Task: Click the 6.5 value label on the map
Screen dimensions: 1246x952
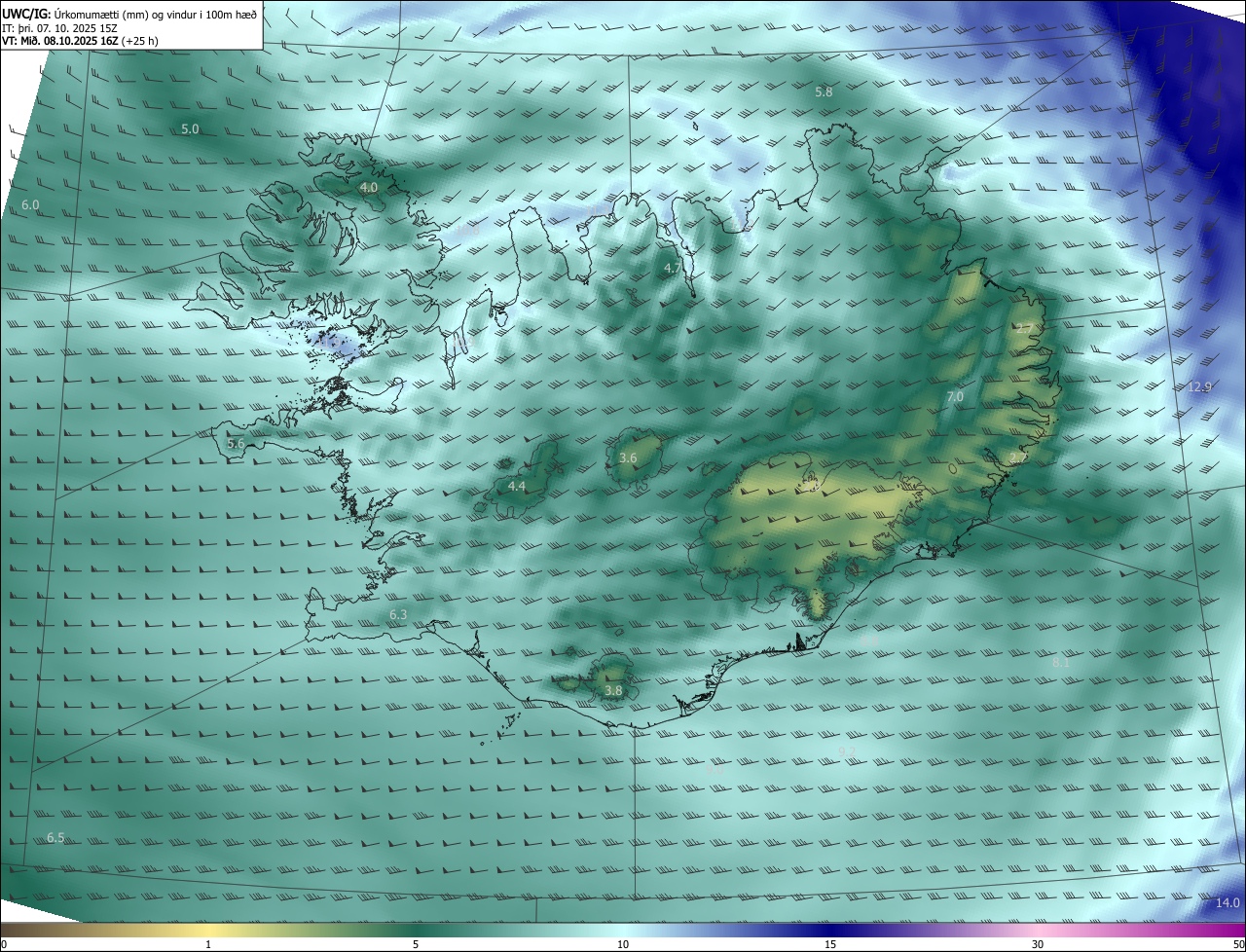Action: [x=55, y=838]
